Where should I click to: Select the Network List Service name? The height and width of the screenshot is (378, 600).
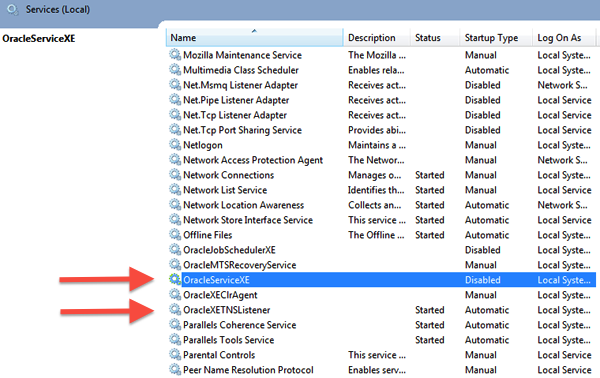pyautogui.click(x=225, y=190)
